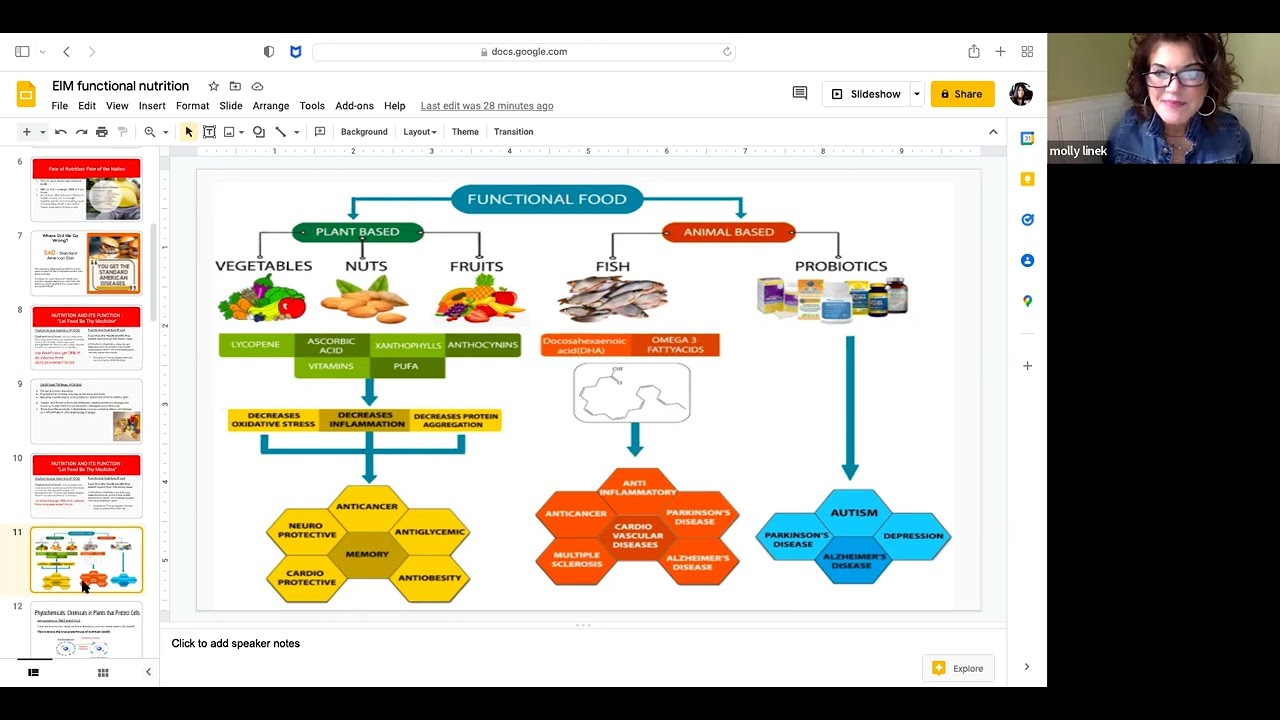This screenshot has height=720, width=1280.
Task: Open Google Tasks in the side panel
Action: tap(1027, 220)
